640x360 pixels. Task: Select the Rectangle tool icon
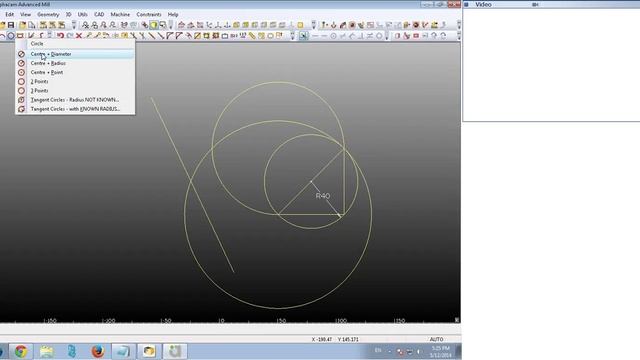pyautogui.click(x=20, y=36)
